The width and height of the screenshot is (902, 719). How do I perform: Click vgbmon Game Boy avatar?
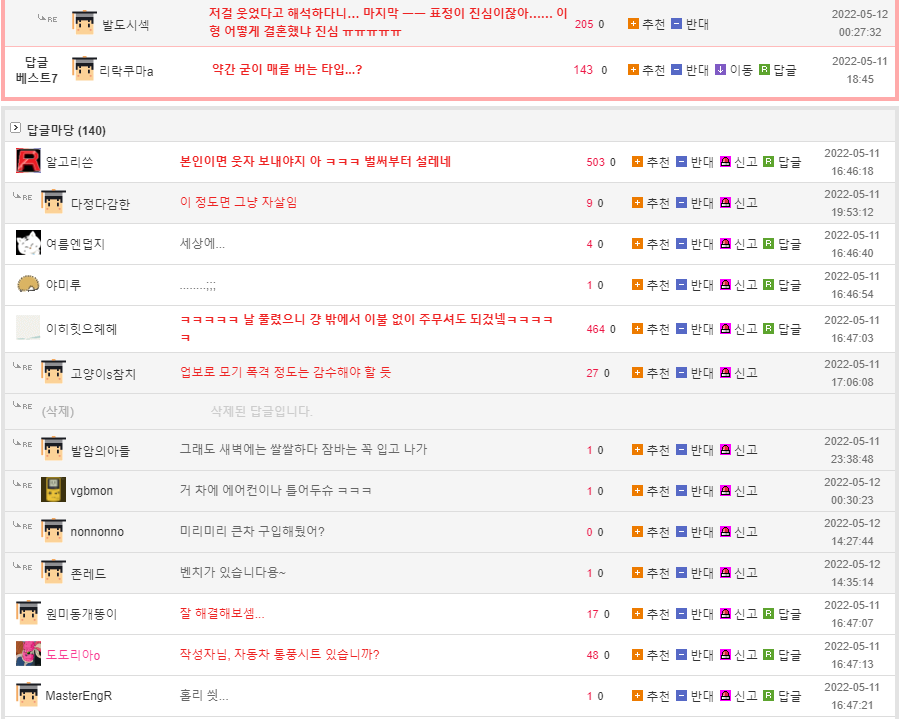[53, 489]
